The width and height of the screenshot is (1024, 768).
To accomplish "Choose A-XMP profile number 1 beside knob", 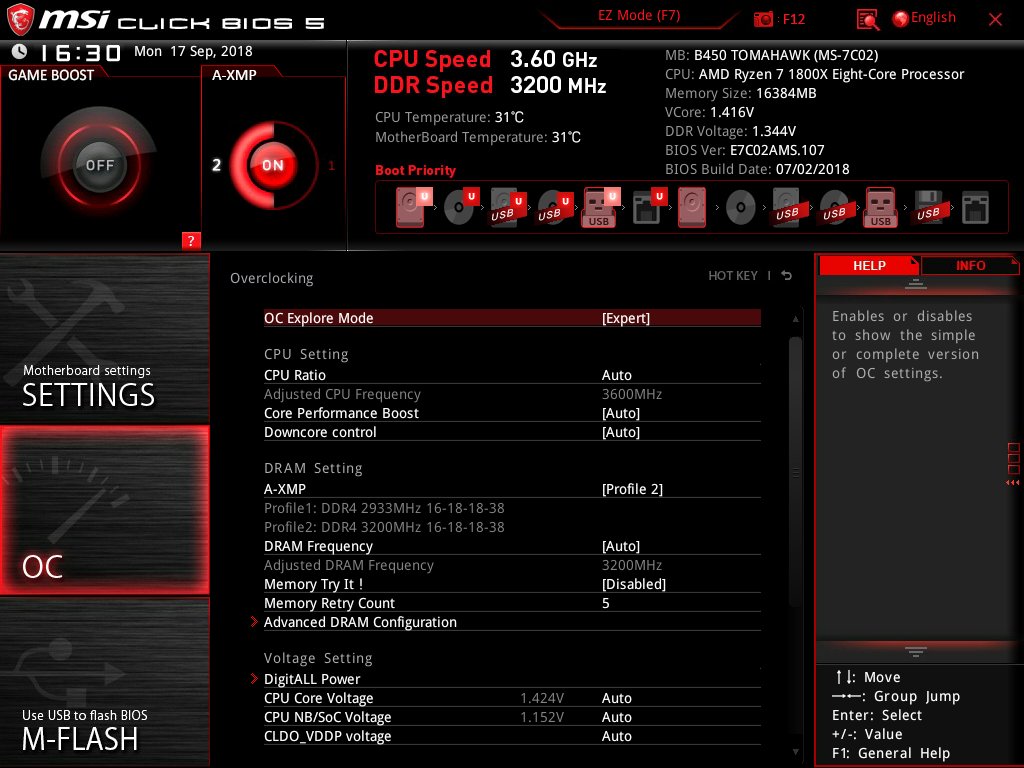I will click(x=331, y=166).
